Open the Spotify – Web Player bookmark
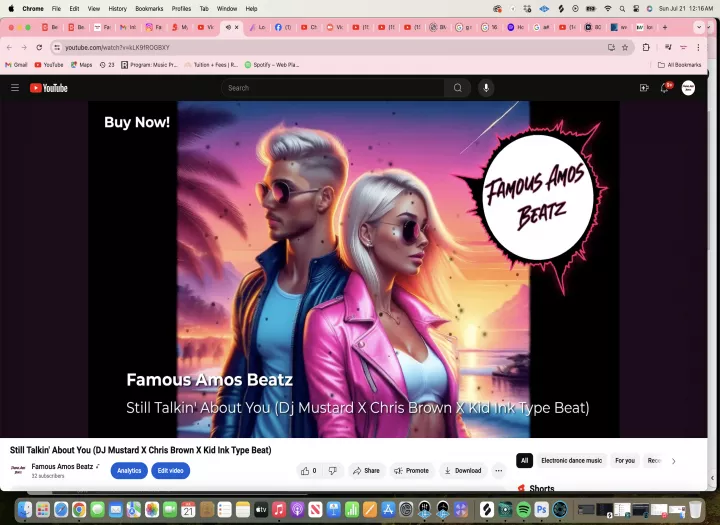 tap(272, 65)
